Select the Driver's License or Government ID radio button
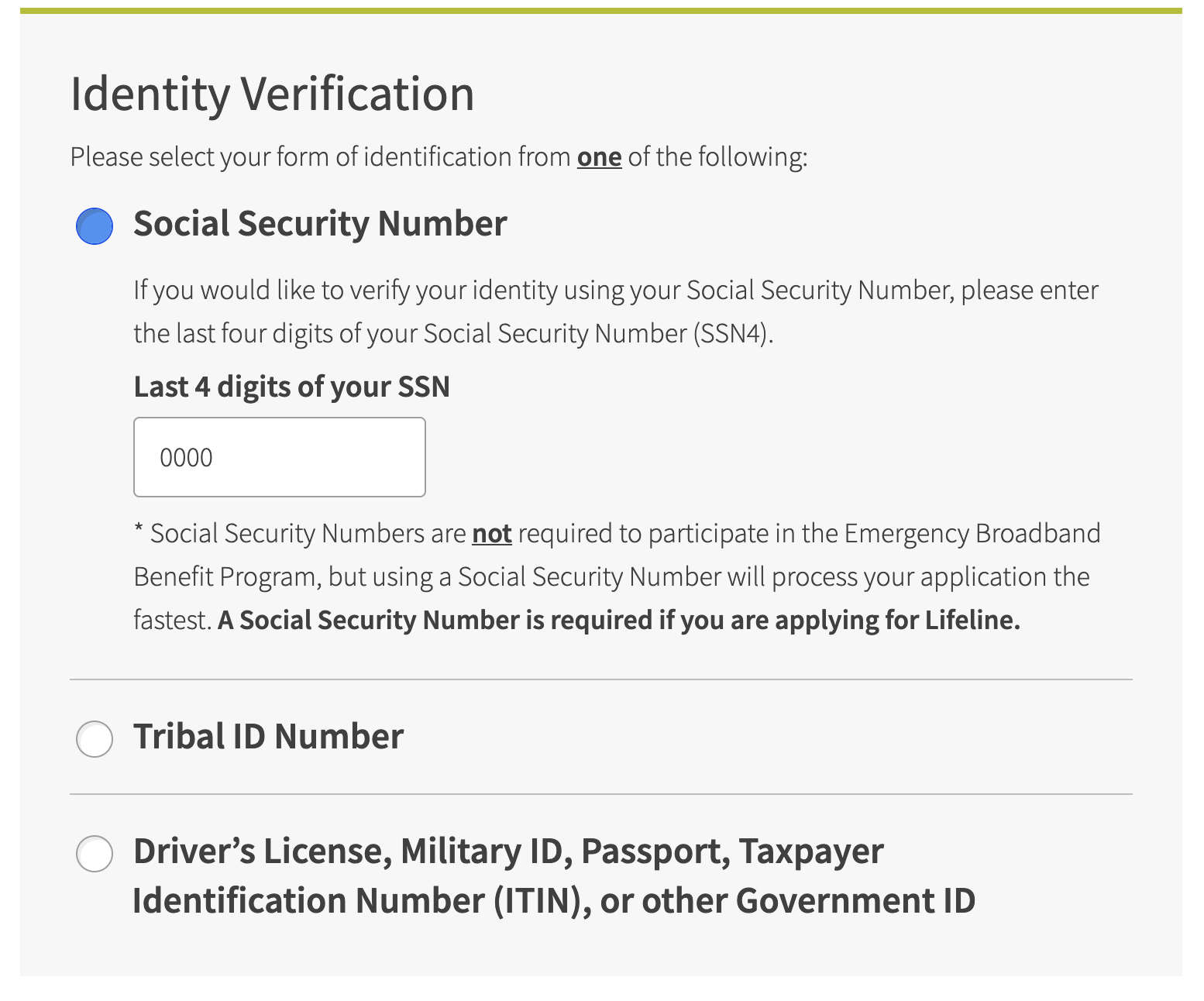Viewport: 1204px width, 1001px height. (95, 853)
